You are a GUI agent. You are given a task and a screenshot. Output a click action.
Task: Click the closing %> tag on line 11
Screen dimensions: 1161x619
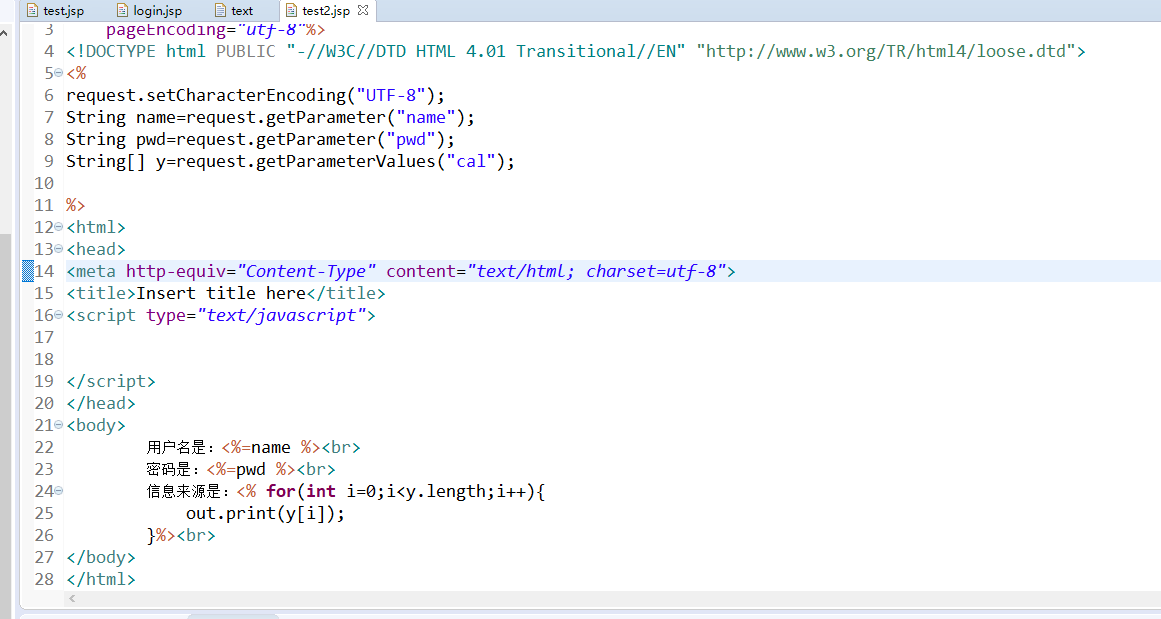pyautogui.click(x=76, y=205)
